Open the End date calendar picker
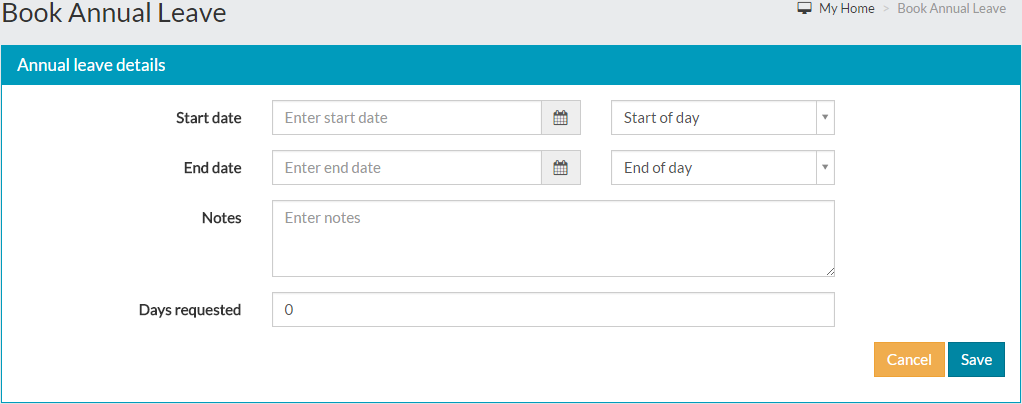The height and width of the screenshot is (404, 1022). click(561, 168)
